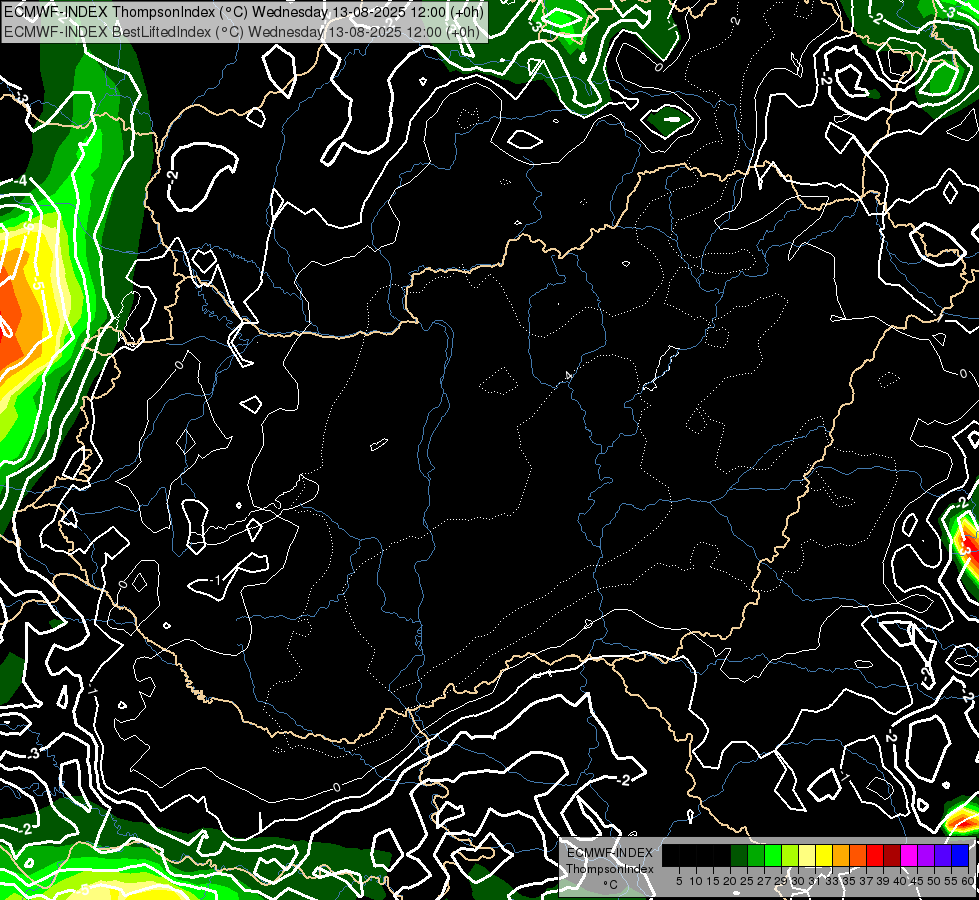Click the legend scale value 39
This screenshot has width=979, height=900.
(x=883, y=881)
